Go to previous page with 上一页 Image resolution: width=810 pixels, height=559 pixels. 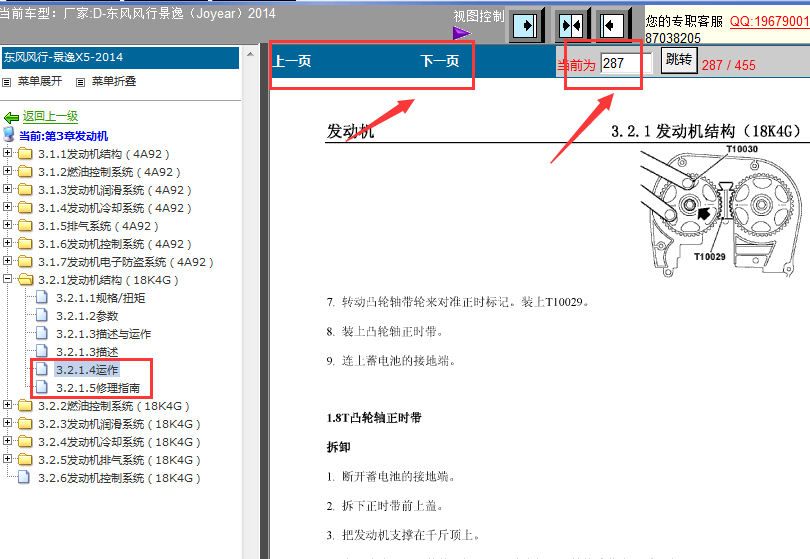(292, 61)
